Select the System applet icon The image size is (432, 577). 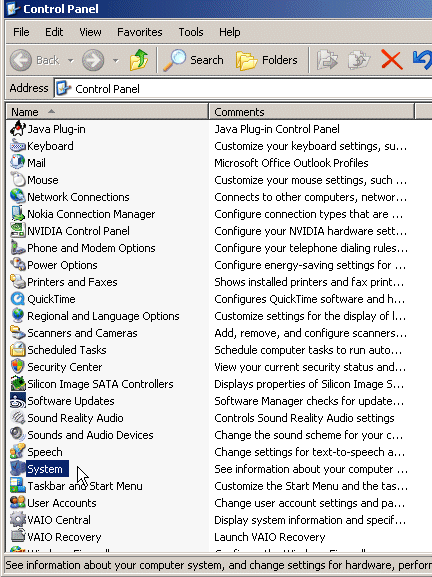click(x=18, y=469)
